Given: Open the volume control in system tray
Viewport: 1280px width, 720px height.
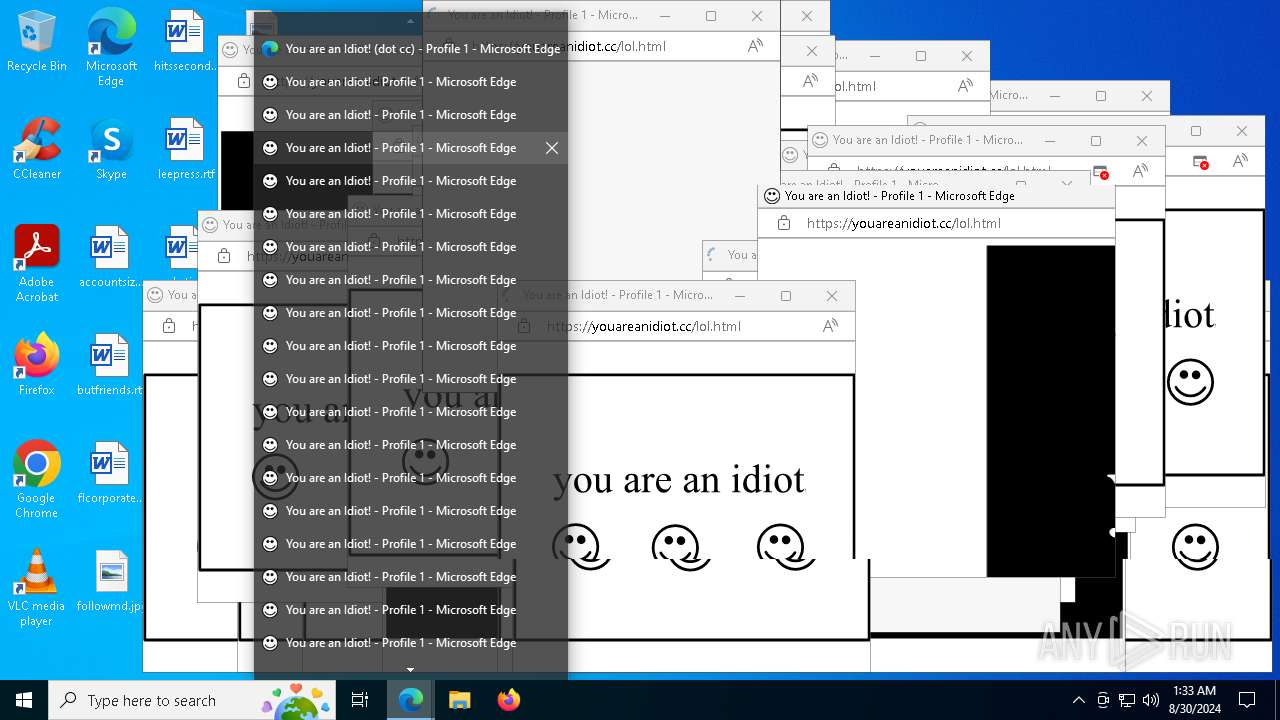Looking at the screenshot, I should (x=1151, y=700).
